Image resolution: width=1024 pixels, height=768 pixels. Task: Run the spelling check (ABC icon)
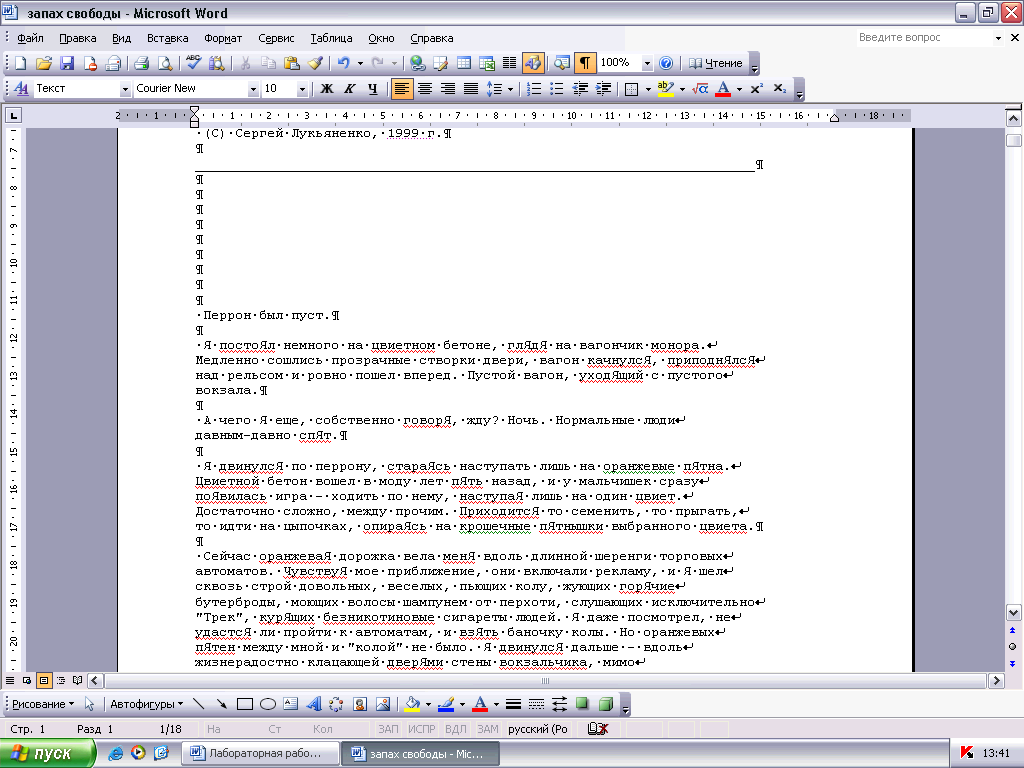click(193, 63)
